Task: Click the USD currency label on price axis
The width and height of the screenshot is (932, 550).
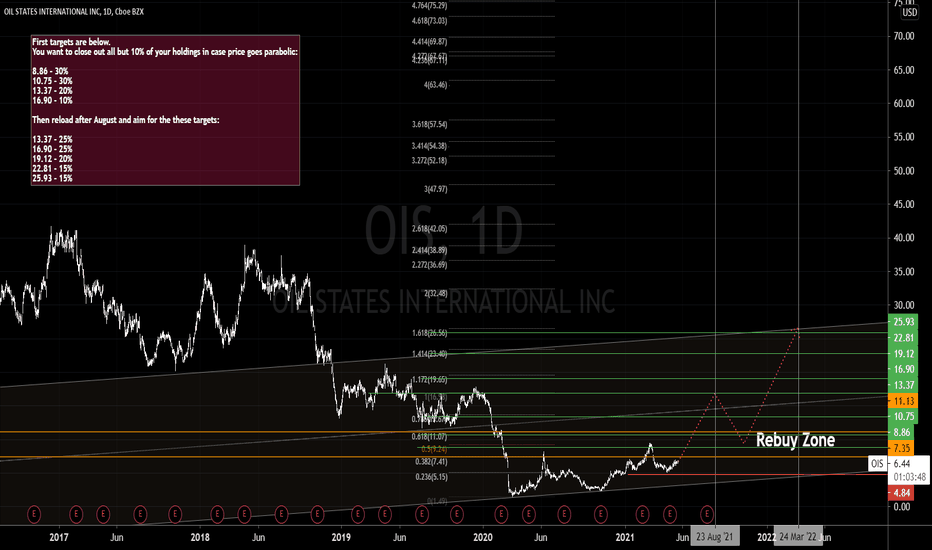Action: 909,12
